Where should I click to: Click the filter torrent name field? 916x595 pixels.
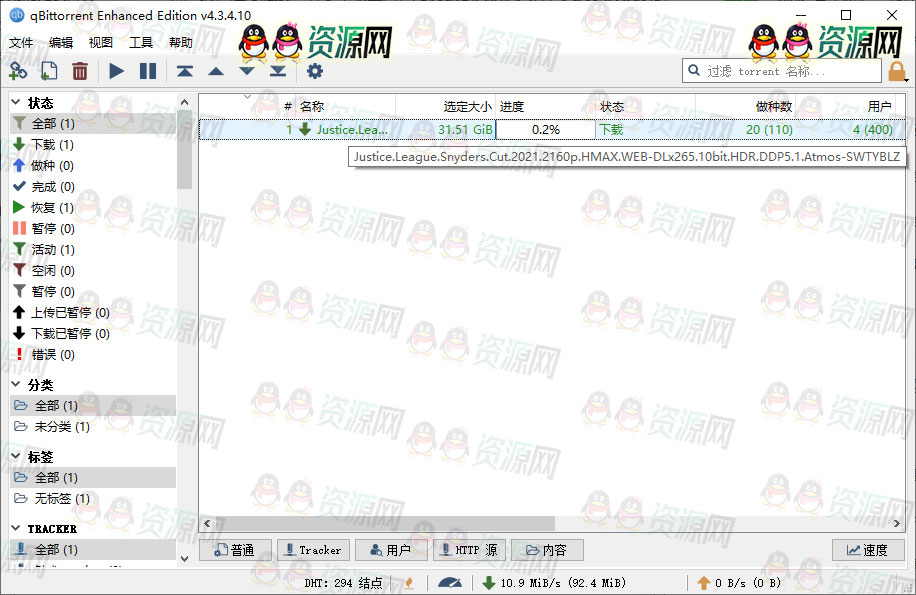coord(782,71)
